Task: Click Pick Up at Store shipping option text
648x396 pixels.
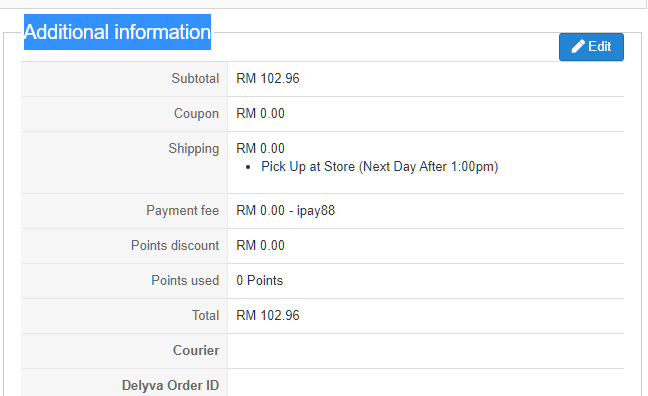Action: pos(380,167)
